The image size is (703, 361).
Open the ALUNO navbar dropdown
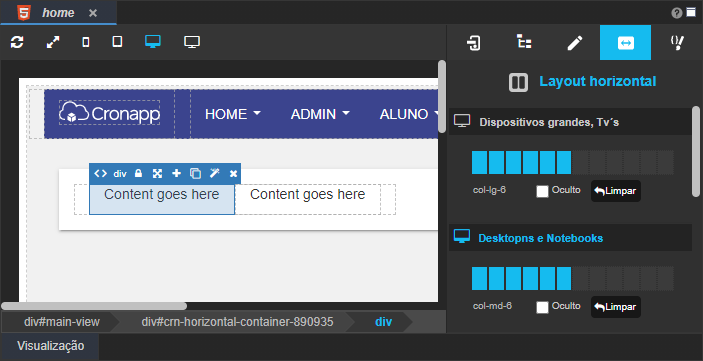click(x=409, y=114)
